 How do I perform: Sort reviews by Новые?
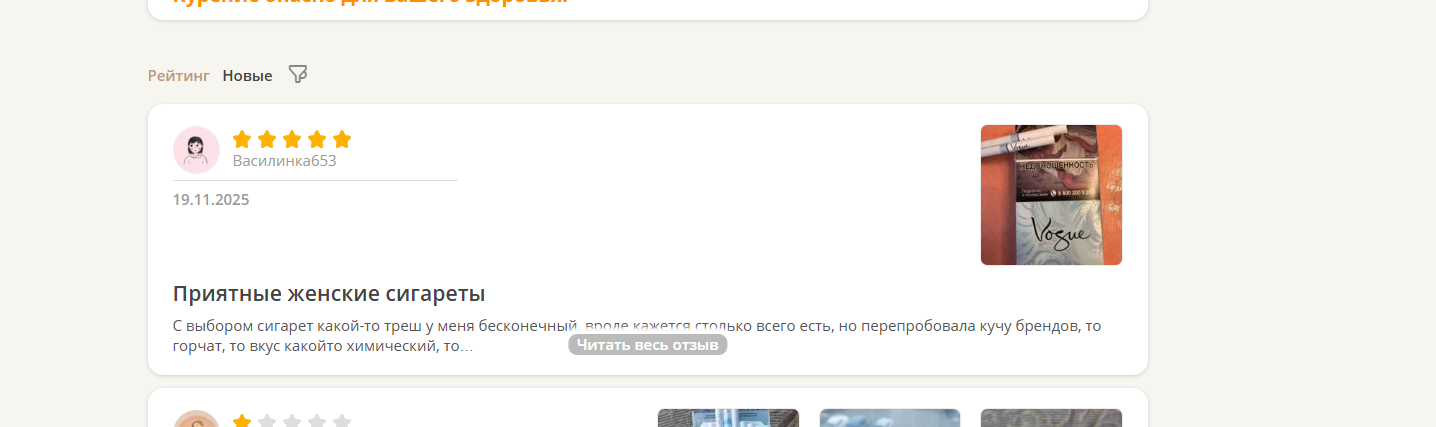[x=247, y=75]
